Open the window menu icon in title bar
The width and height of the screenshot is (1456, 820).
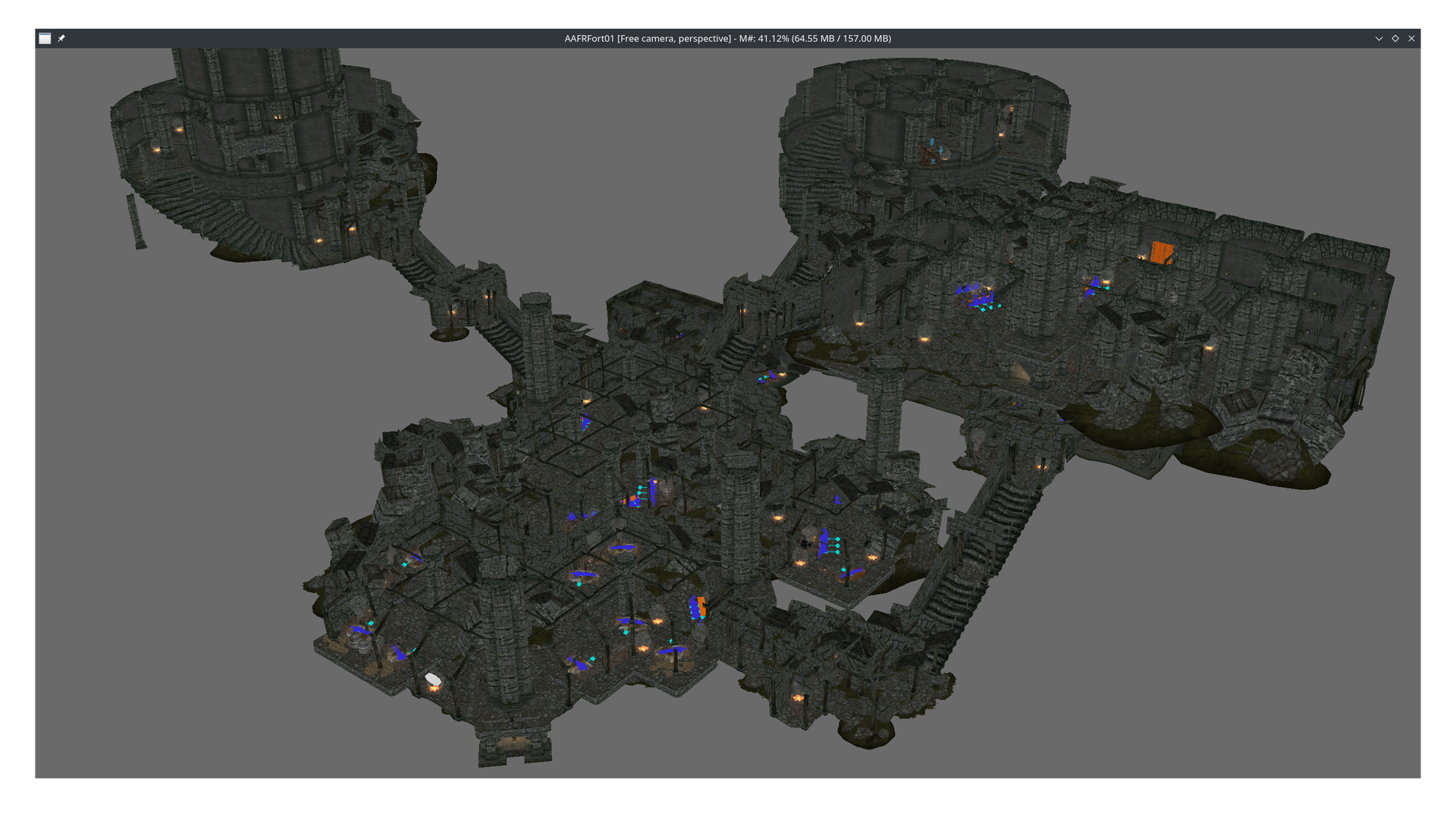45,39
